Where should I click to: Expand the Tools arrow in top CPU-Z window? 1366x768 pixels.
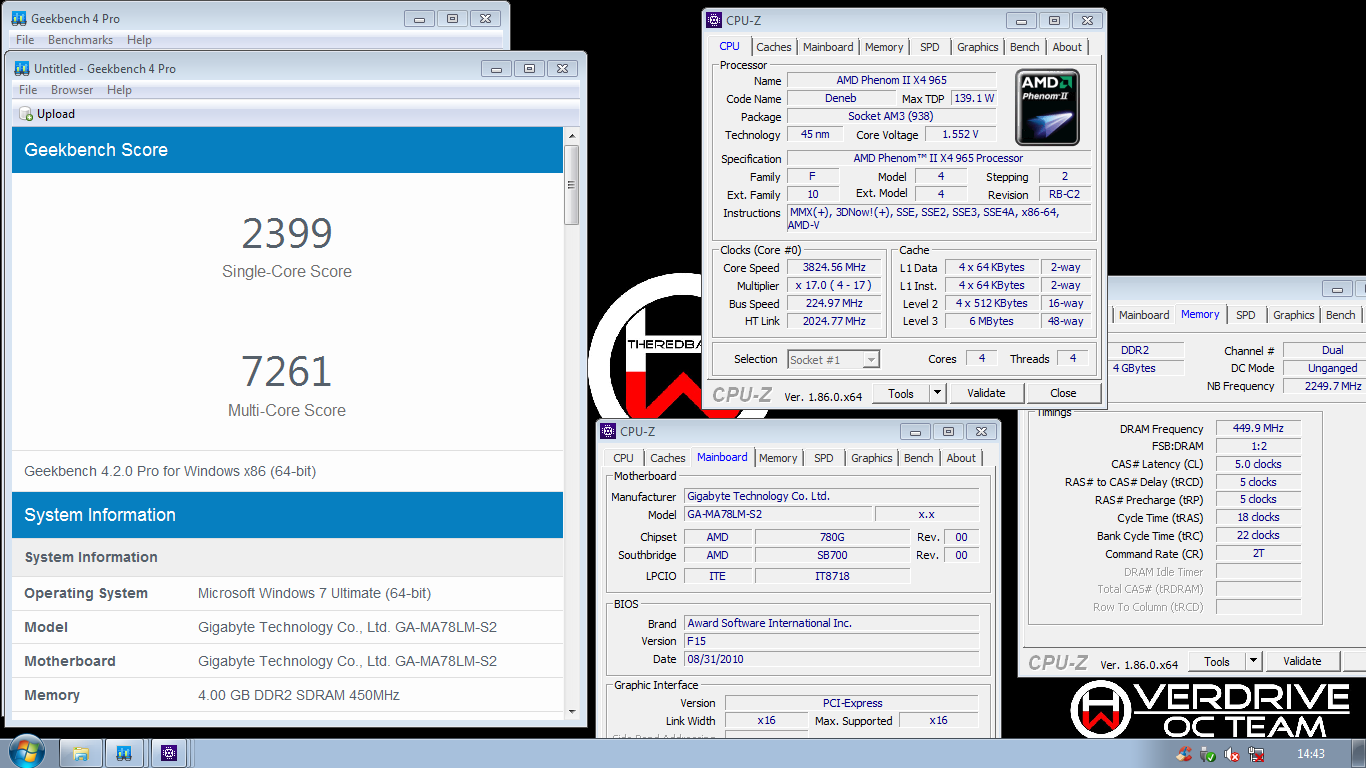tap(937, 393)
